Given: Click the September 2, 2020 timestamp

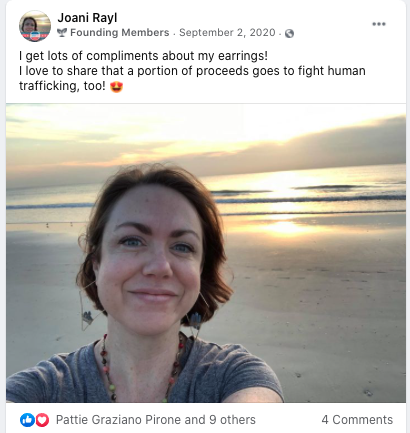Looking at the screenshot, I should point(227,33).
